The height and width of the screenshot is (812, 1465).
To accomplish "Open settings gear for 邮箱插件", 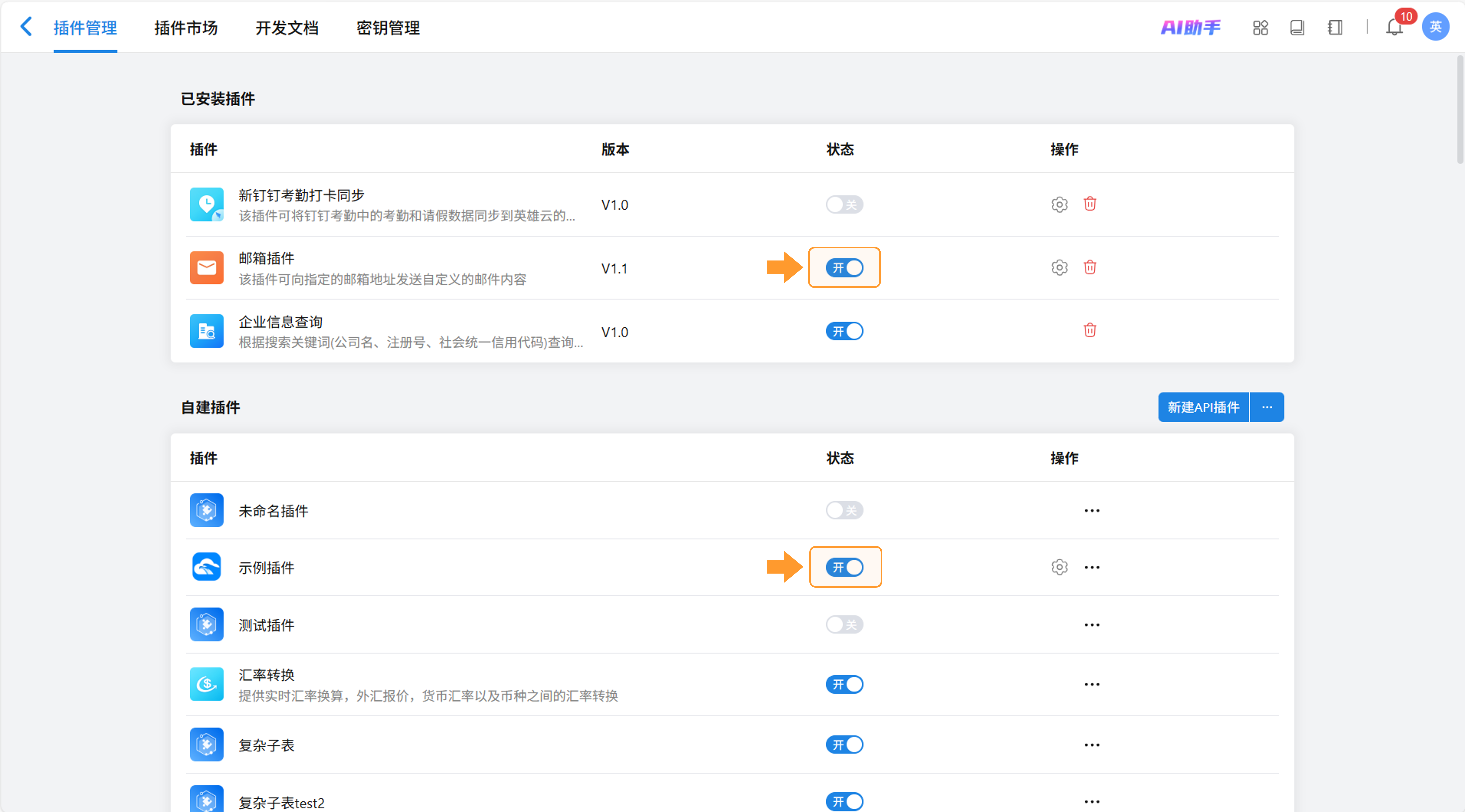I will pos(1059,268).
